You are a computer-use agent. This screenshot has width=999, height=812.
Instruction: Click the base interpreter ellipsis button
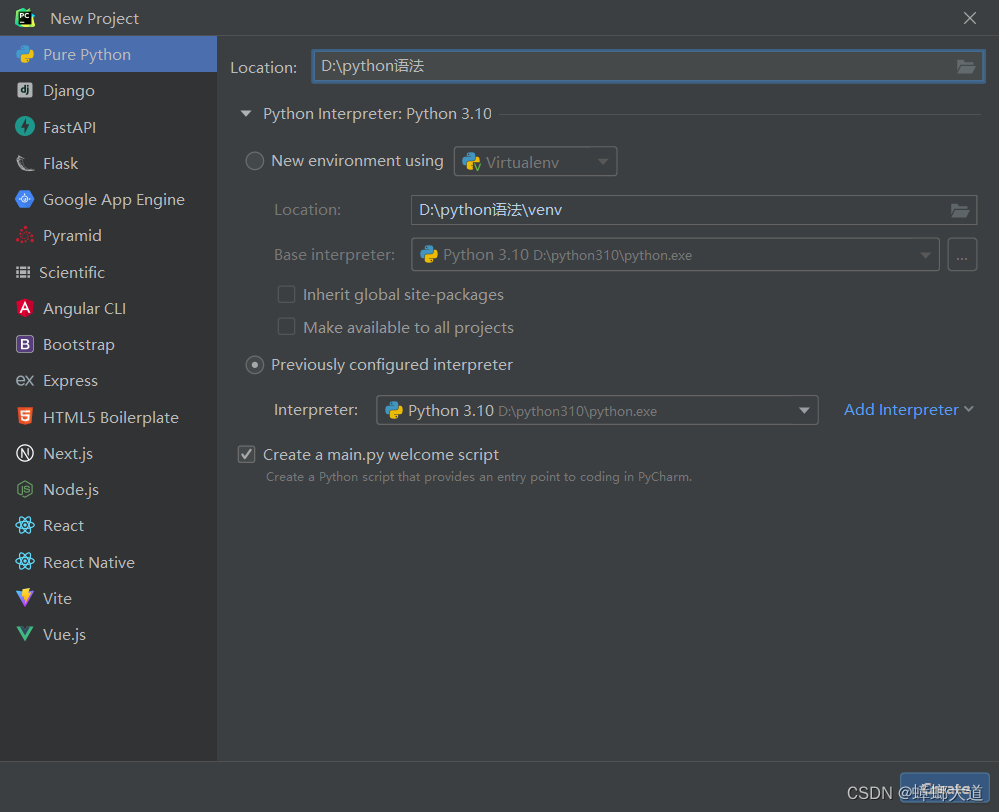962,255
